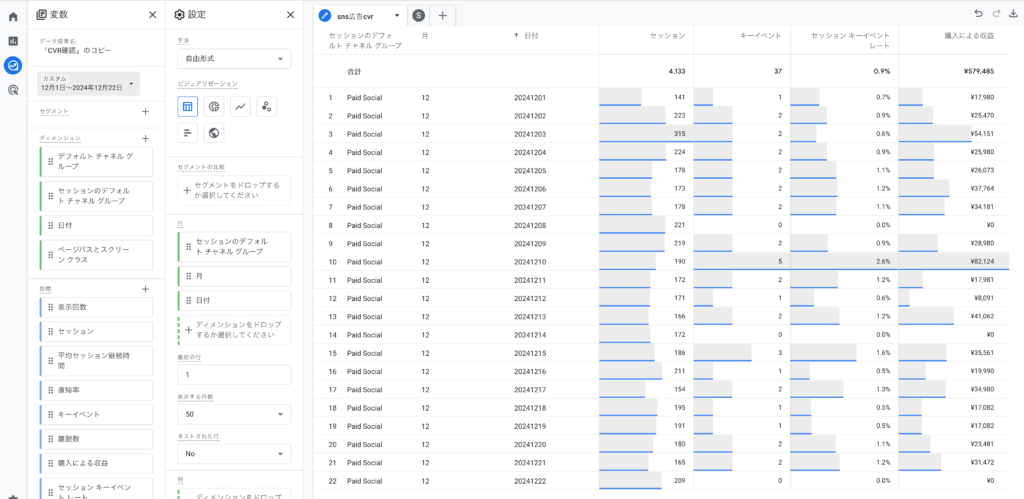Select the geo map visualization
This screenshot has width=1024, height=499.
tap(214, 133)
